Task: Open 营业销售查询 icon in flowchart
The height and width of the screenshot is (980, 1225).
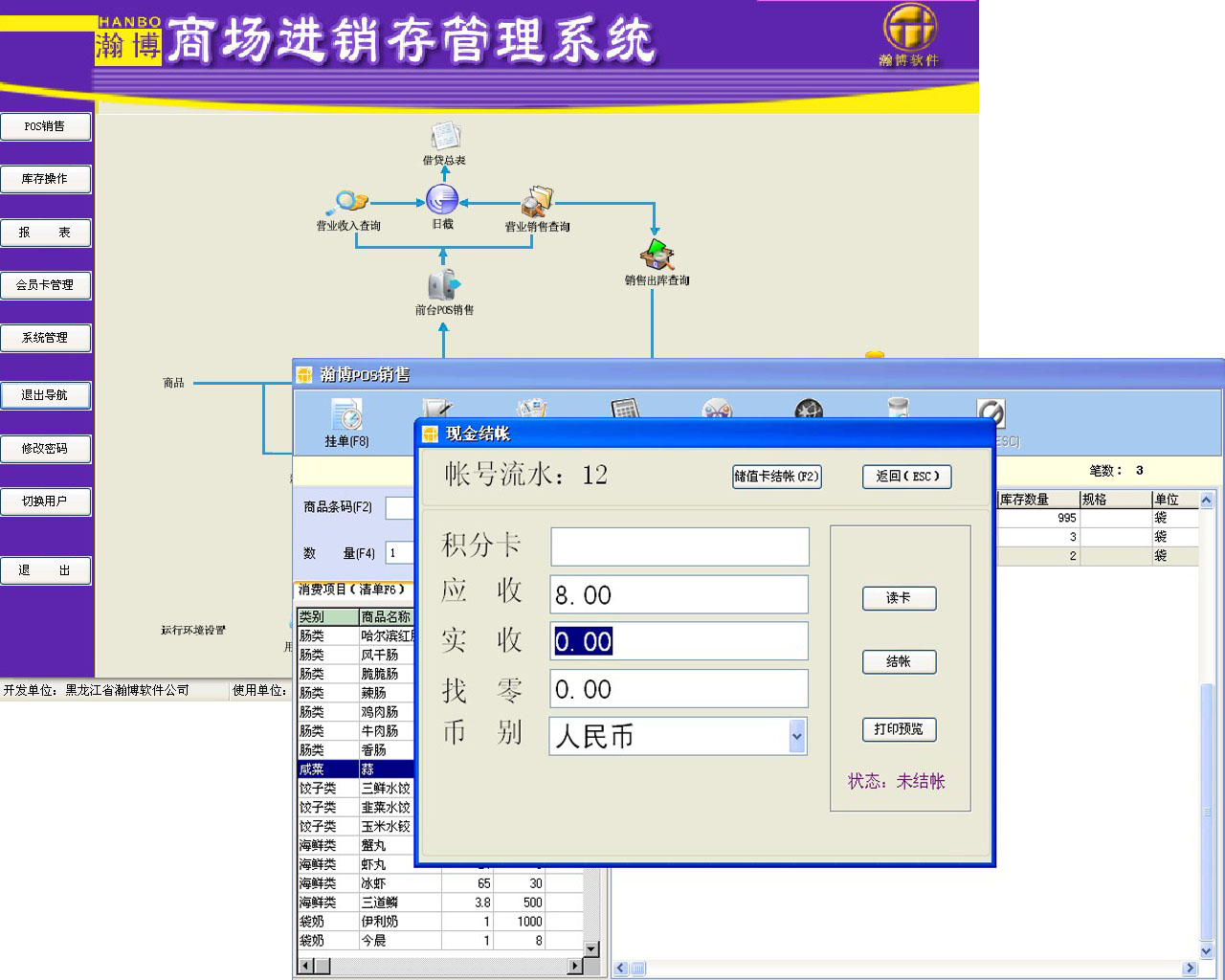Action: tap(537, 202)
